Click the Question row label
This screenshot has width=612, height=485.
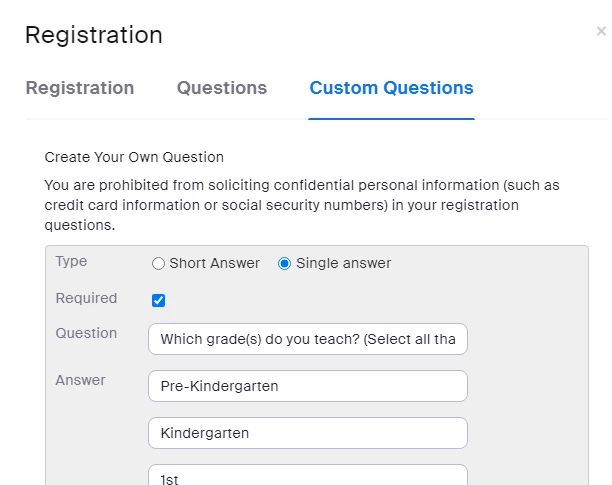click(86, 333)
